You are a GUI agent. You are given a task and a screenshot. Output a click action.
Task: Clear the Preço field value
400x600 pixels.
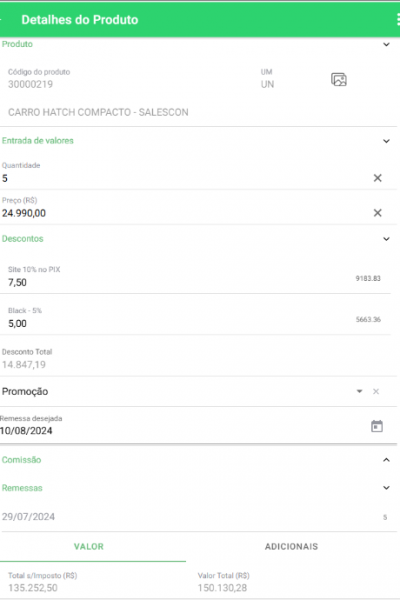(x=377, y=213)
